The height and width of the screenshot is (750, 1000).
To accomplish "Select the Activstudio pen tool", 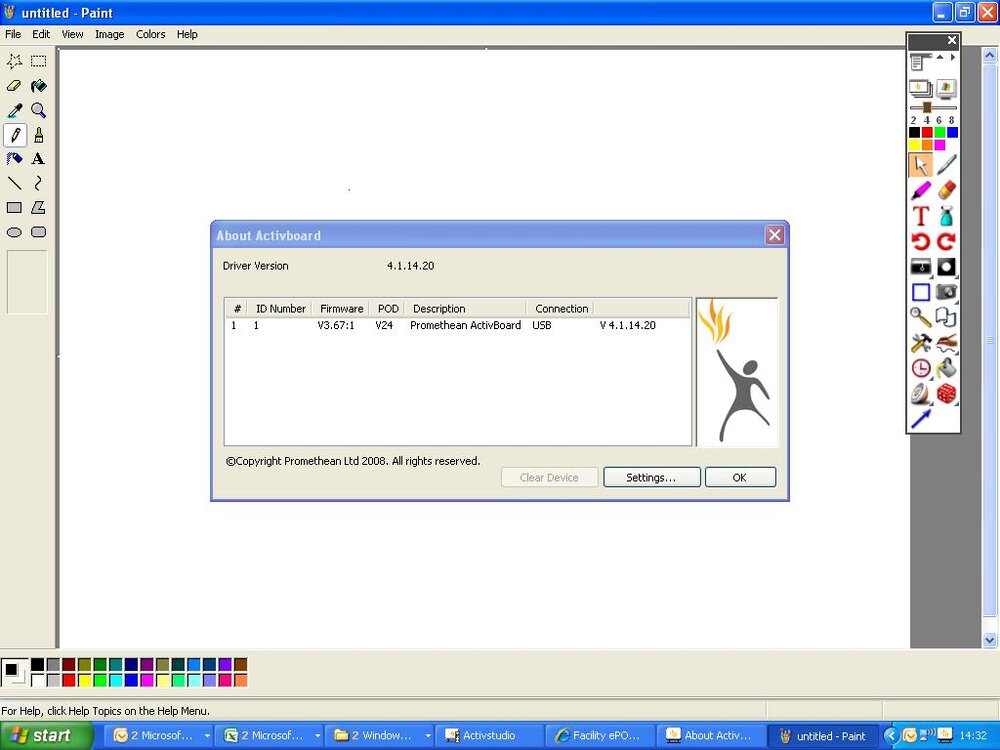I will click(946, 165).
